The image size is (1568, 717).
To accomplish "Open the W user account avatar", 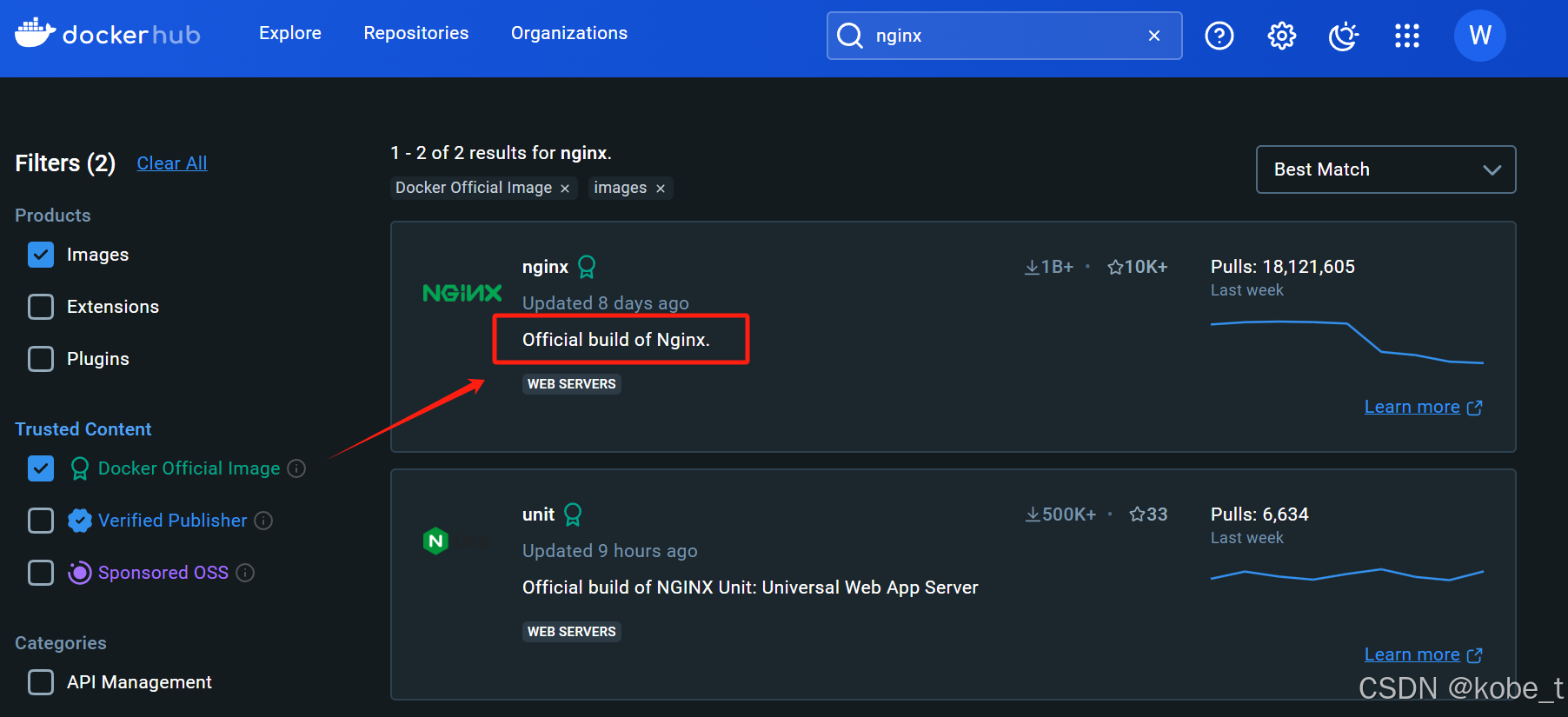I will coord(1480,36).
